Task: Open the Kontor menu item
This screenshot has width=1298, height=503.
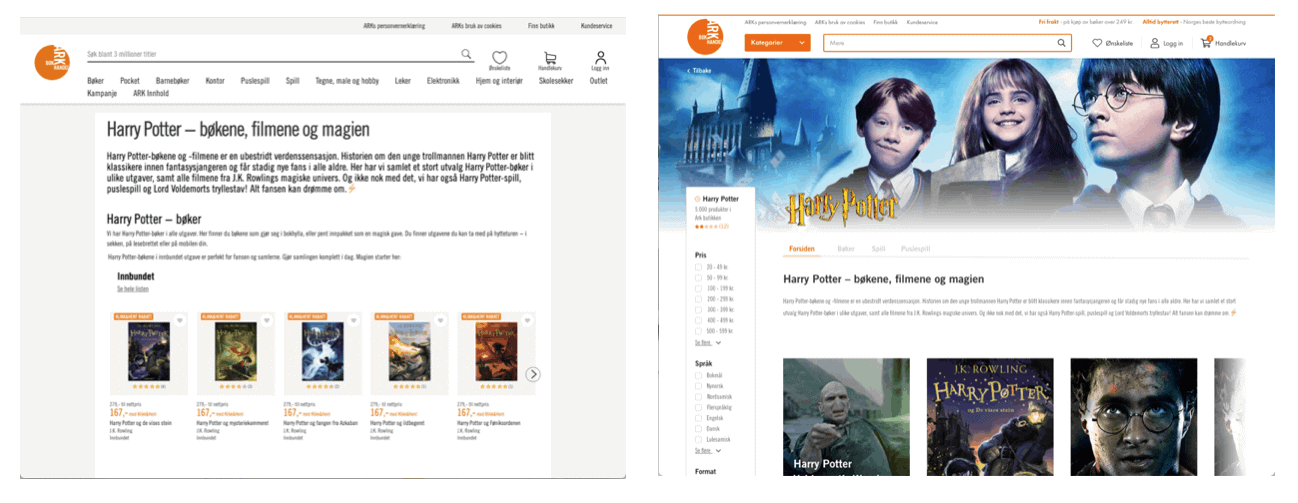Action: click(x=215, y=81)
